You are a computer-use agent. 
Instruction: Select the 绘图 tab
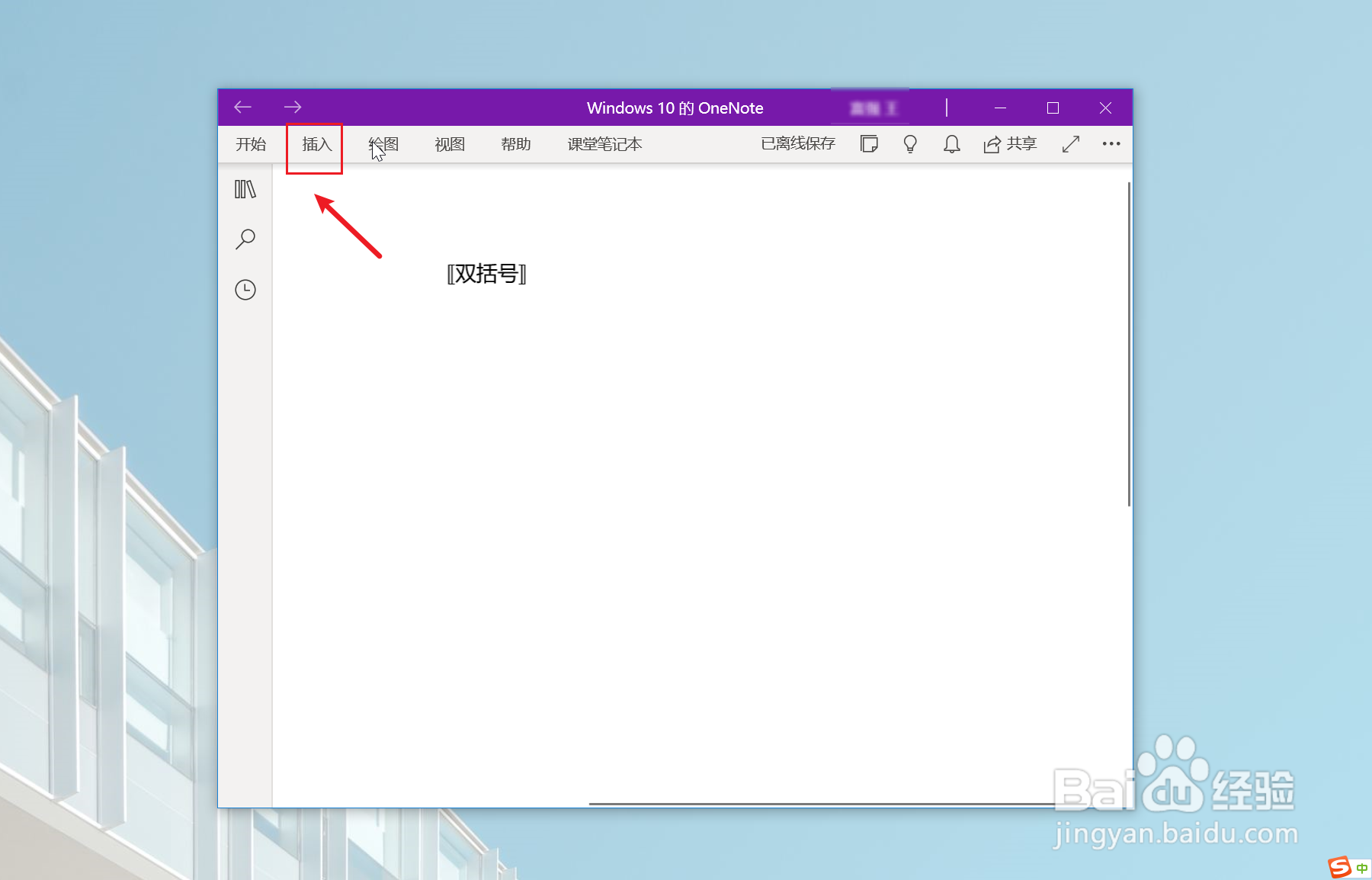[383, 144]
